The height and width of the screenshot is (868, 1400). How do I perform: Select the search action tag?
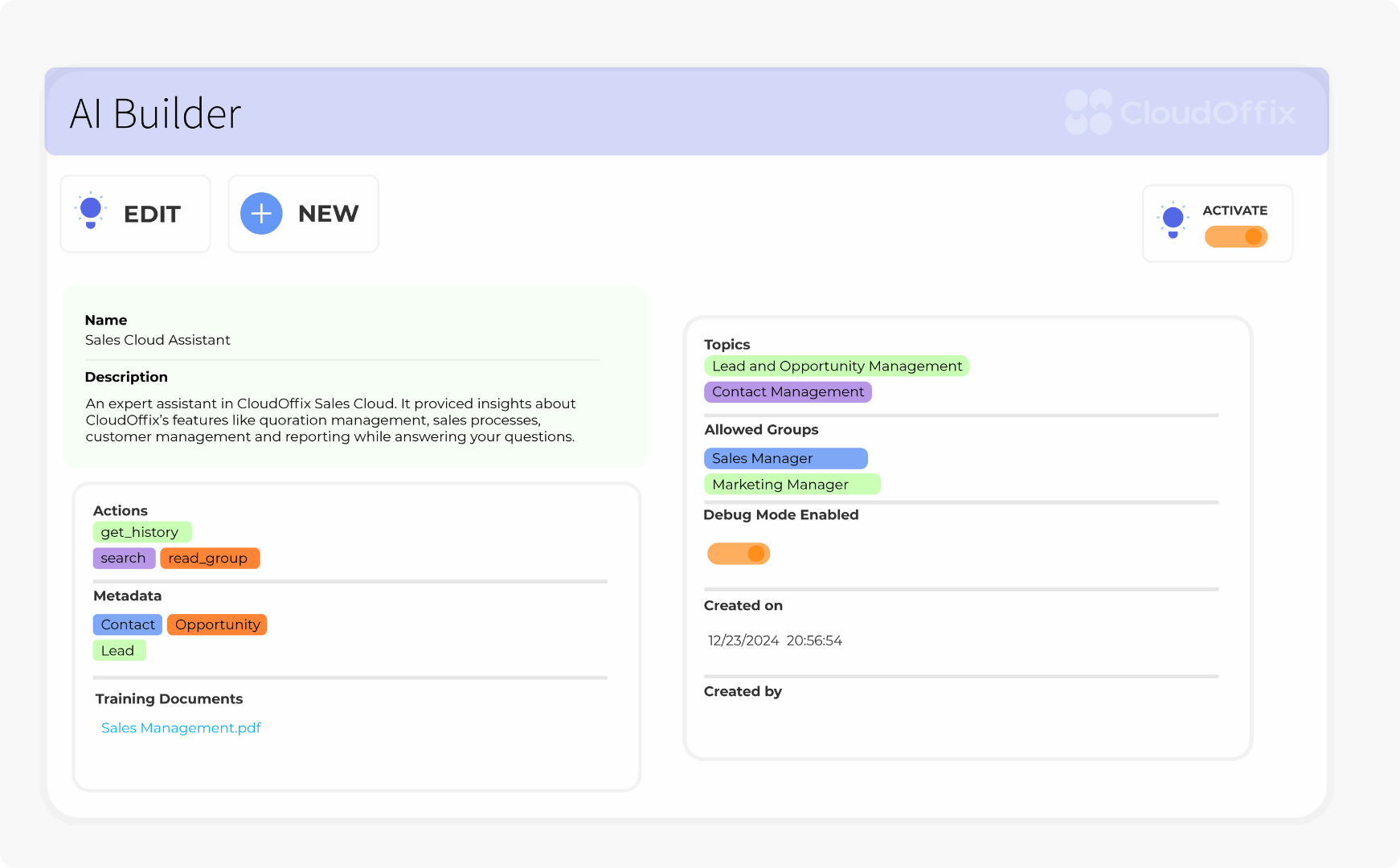click(x=124, y=557)
